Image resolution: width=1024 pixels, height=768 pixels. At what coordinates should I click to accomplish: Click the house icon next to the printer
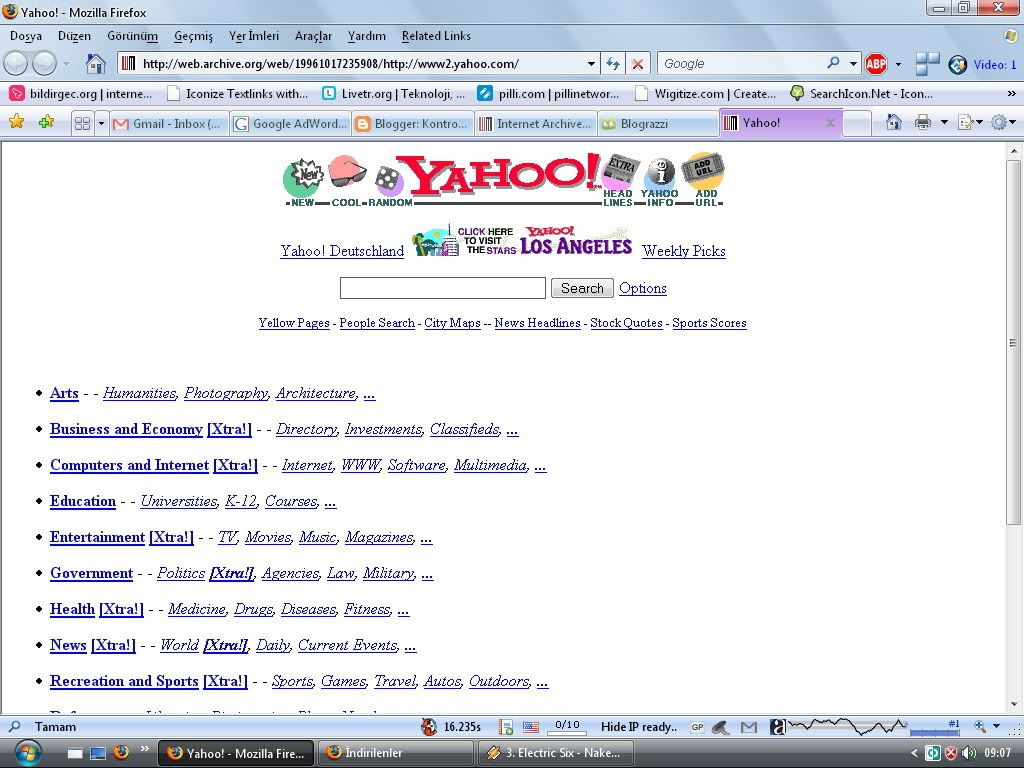tap(894, 122)
